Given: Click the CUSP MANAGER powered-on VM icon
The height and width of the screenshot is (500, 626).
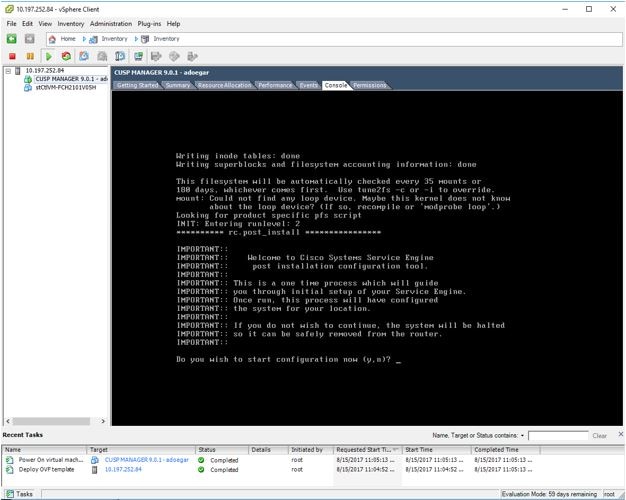Looking at the screenshot, I should click(x=28, y=79).
